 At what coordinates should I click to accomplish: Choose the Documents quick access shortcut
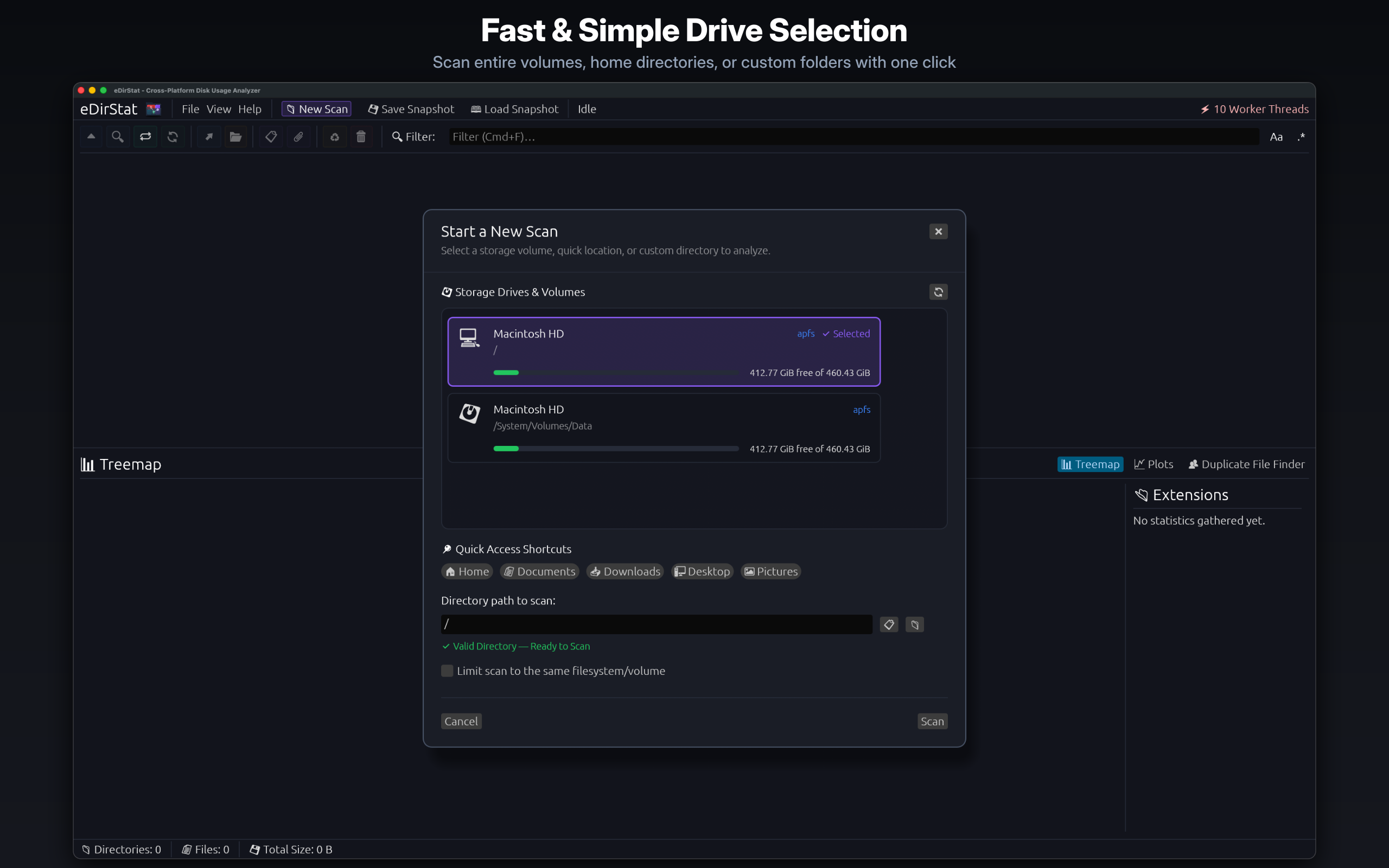[x=539, y=571]
